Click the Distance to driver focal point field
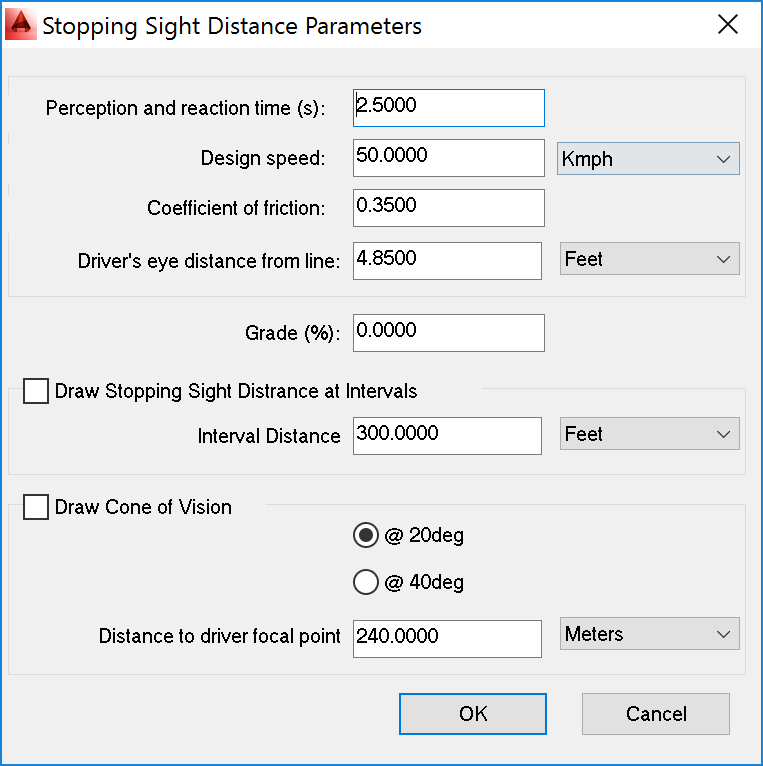This screenshot has width=763, height=766. coord(447,639)
